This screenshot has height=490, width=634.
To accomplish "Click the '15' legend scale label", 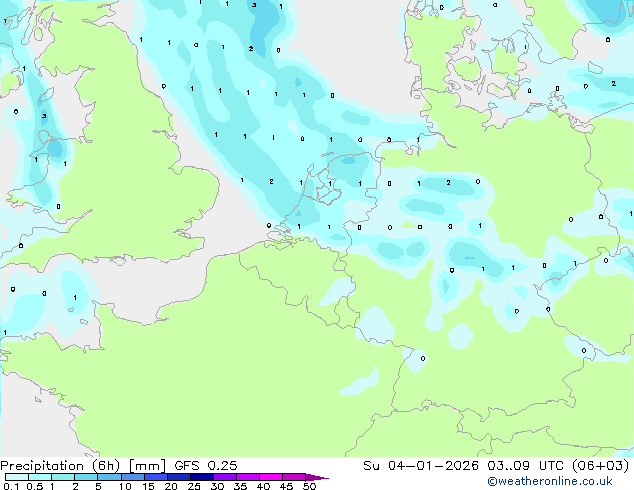I will point(148,486).
